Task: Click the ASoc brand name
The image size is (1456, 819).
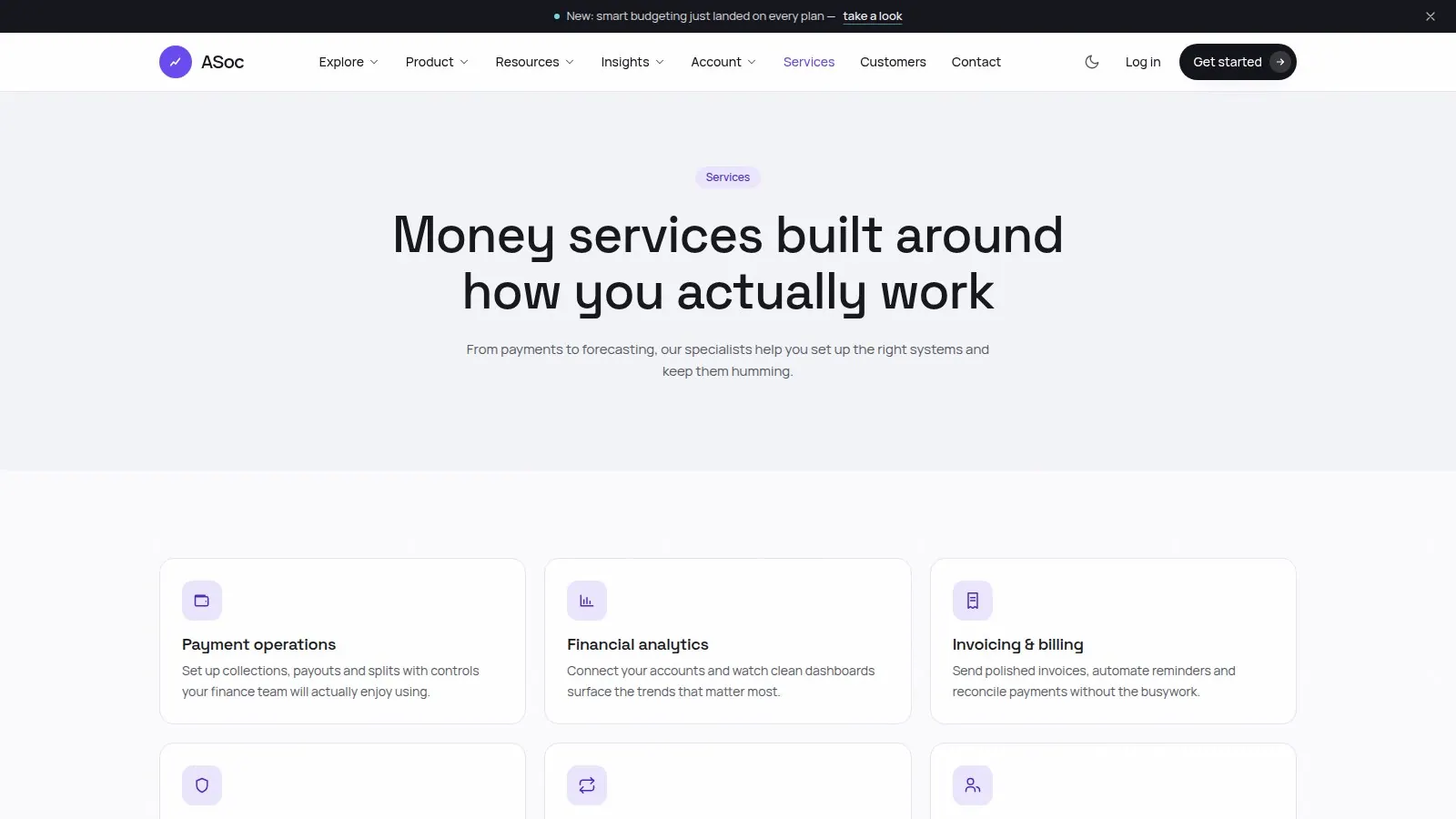Action: click(223, 62)
